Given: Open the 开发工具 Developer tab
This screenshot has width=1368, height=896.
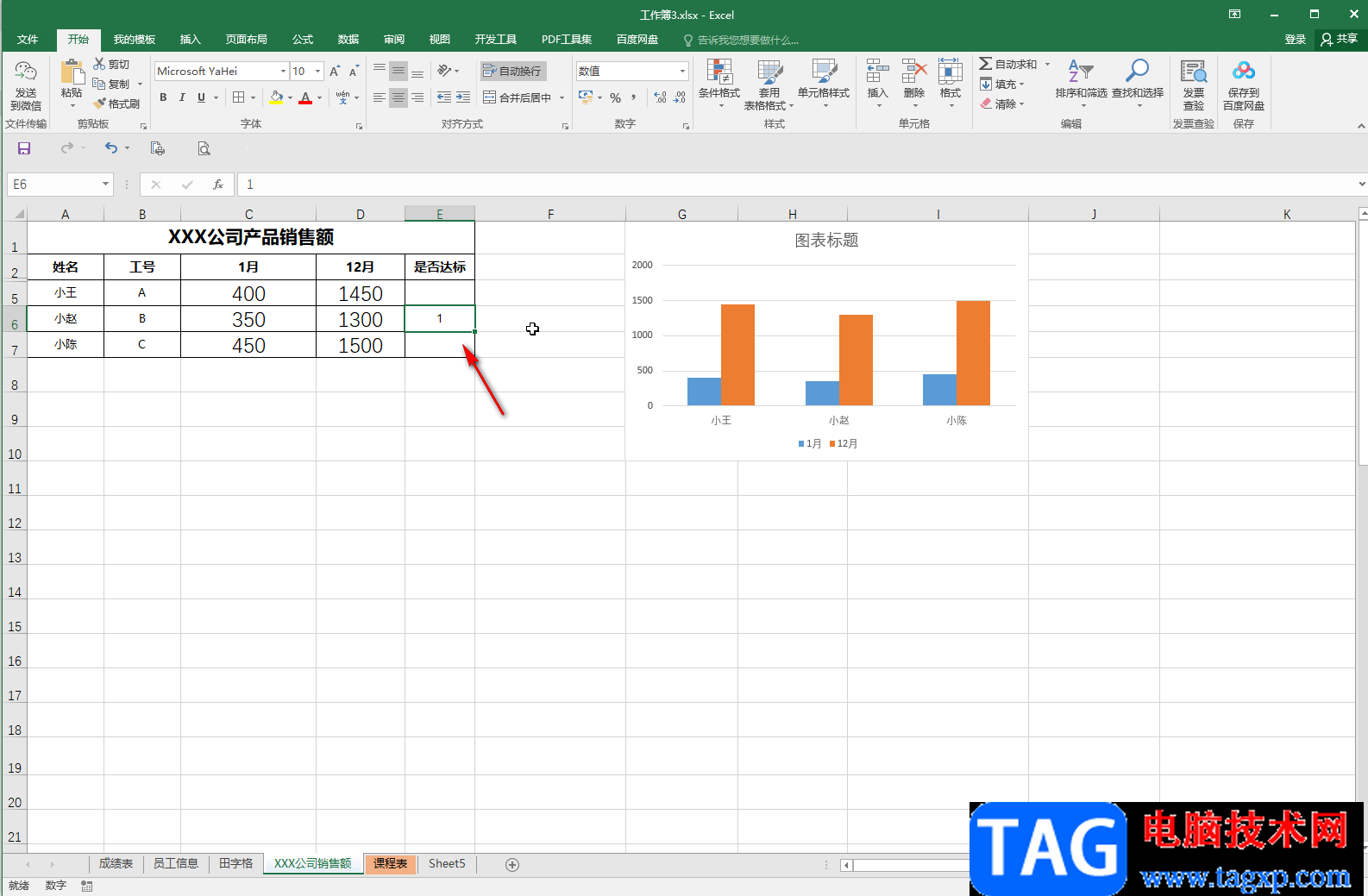Looking at the screenshot, I should tap(495, 39).
